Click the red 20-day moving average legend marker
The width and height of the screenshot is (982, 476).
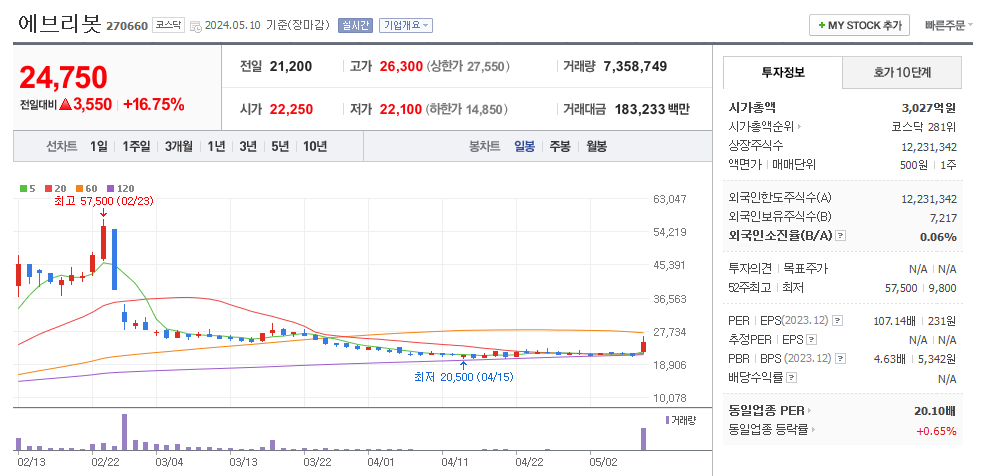[x=48, y=188]
